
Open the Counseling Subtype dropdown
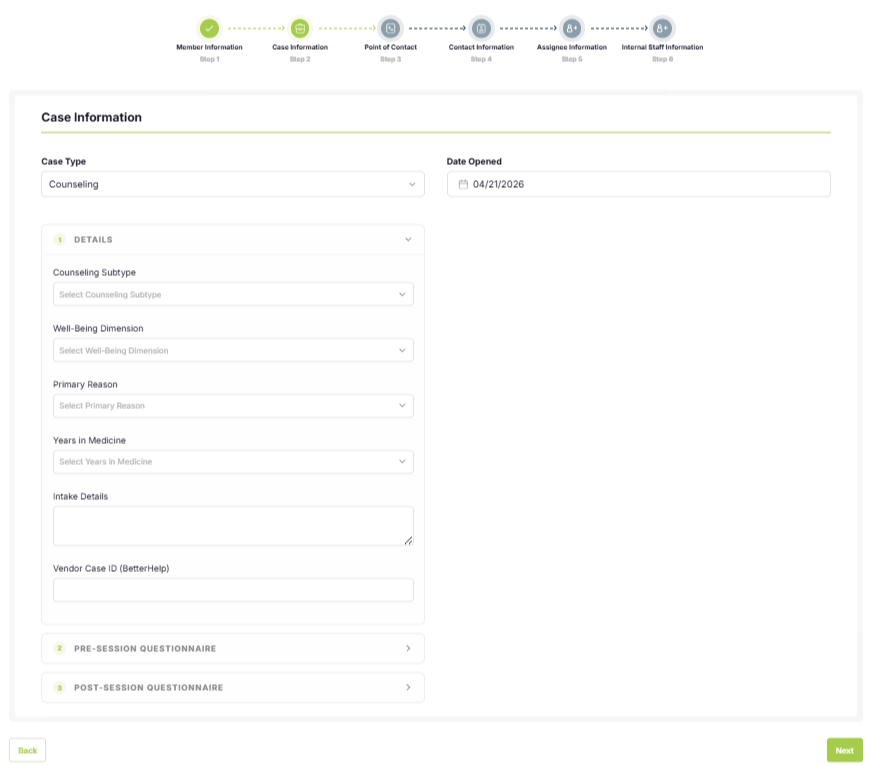coord(233,294)
